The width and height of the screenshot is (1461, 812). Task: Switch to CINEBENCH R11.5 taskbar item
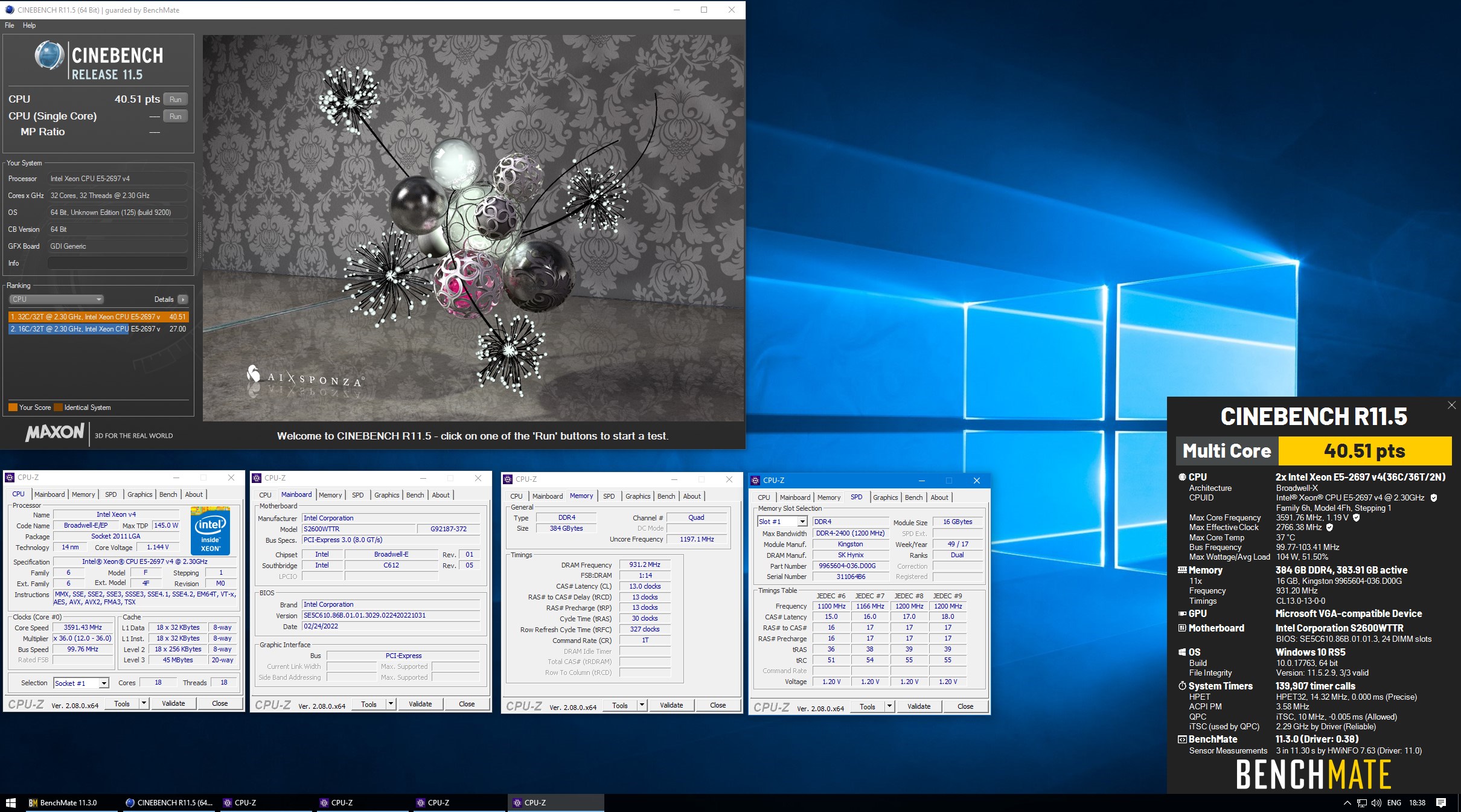coord(169,803)
